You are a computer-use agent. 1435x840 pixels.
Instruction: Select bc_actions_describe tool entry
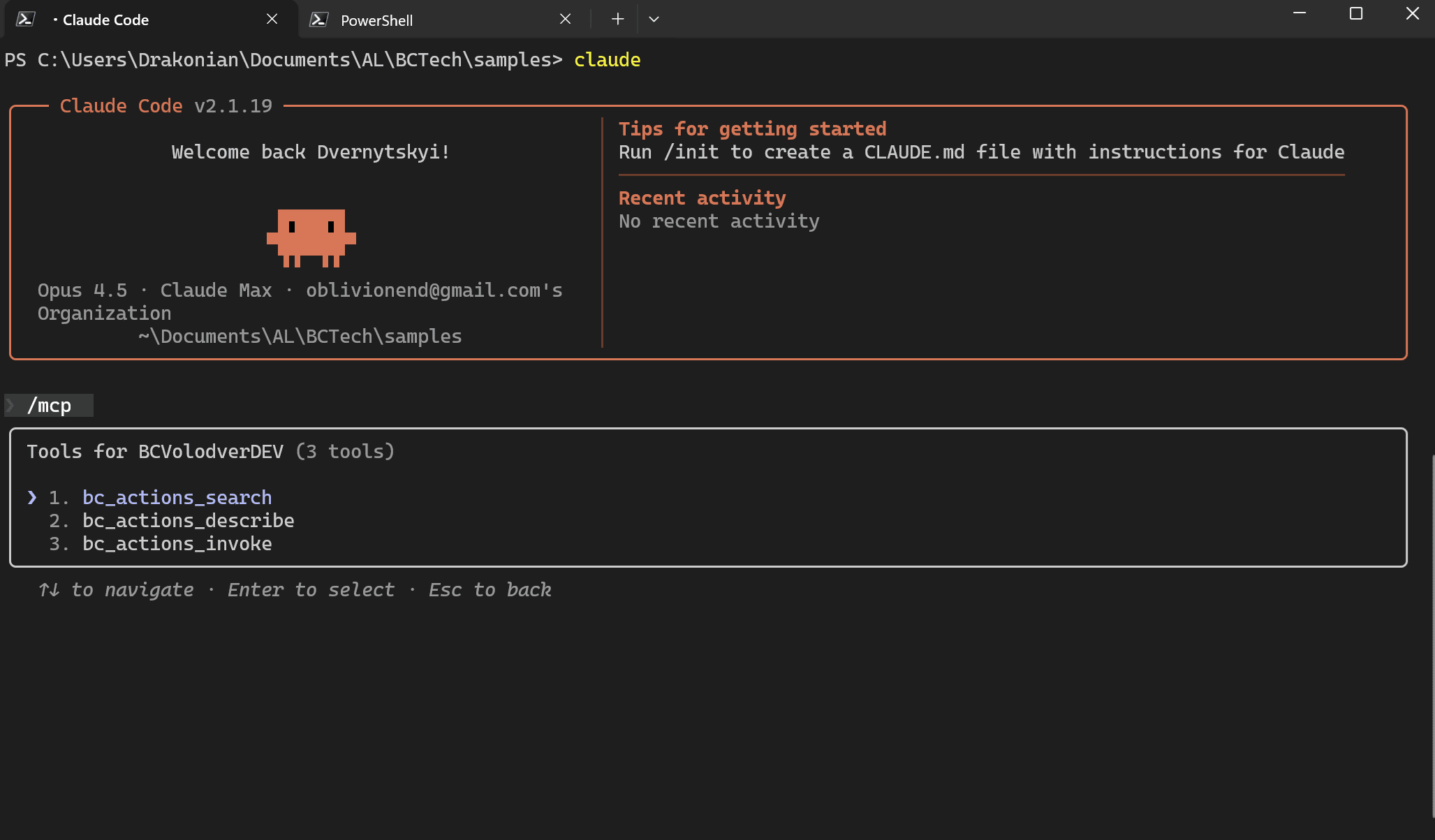[188, 520]
